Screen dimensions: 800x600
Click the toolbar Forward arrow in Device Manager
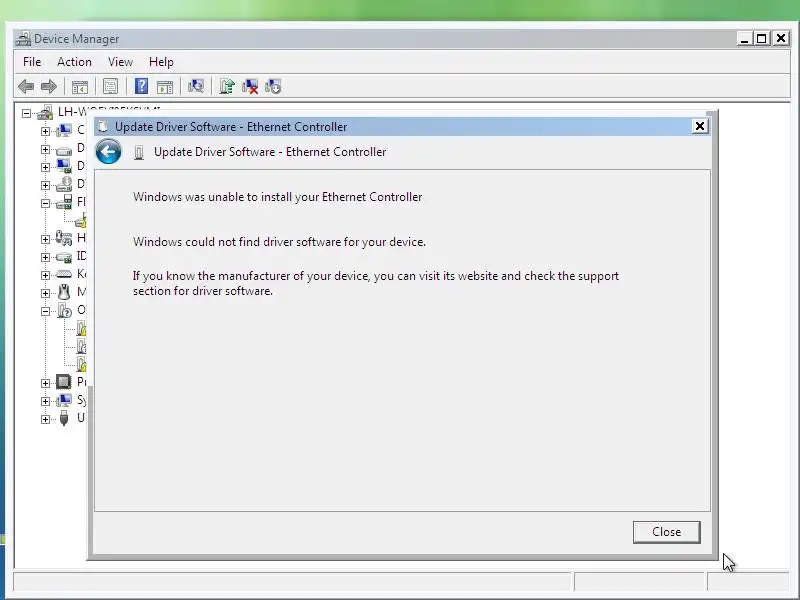pyautogui.click(x=49, y=87)
